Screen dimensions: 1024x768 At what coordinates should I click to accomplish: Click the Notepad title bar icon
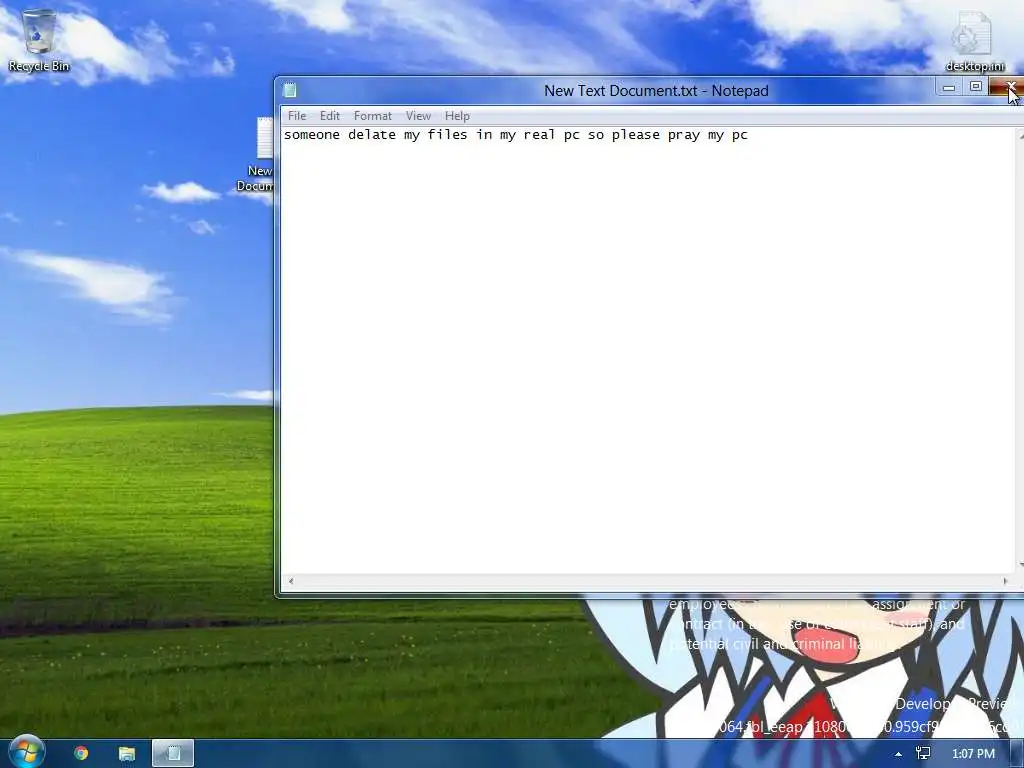pos(290,90)
